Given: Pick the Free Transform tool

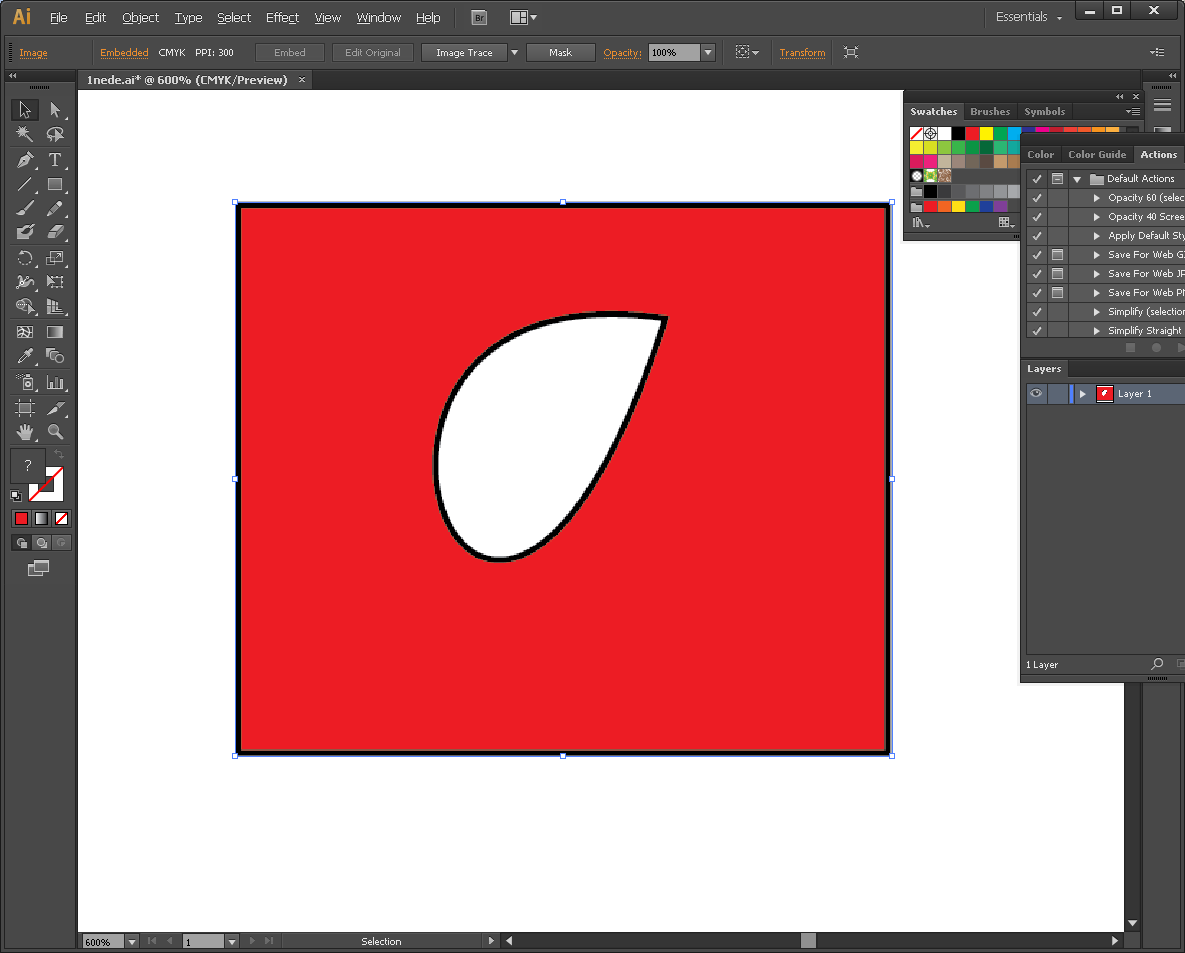Looking at the screenshot, I should 55,282.
